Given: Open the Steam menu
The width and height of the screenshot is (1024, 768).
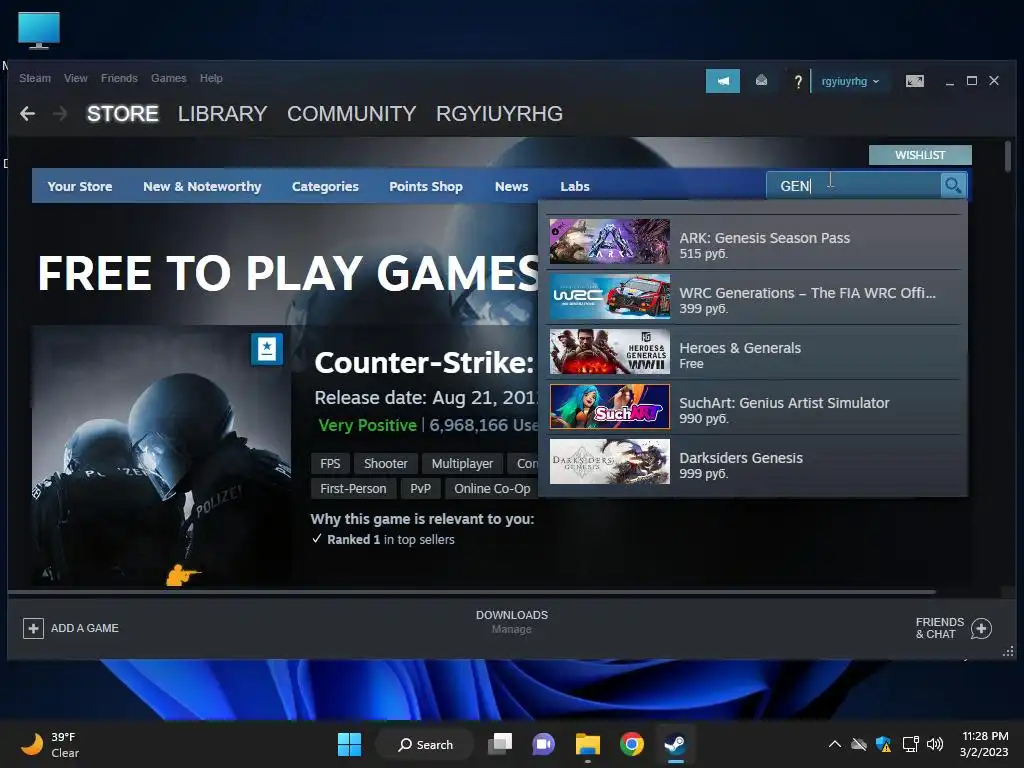Looking at the screenshot, I should pos(35,78).
